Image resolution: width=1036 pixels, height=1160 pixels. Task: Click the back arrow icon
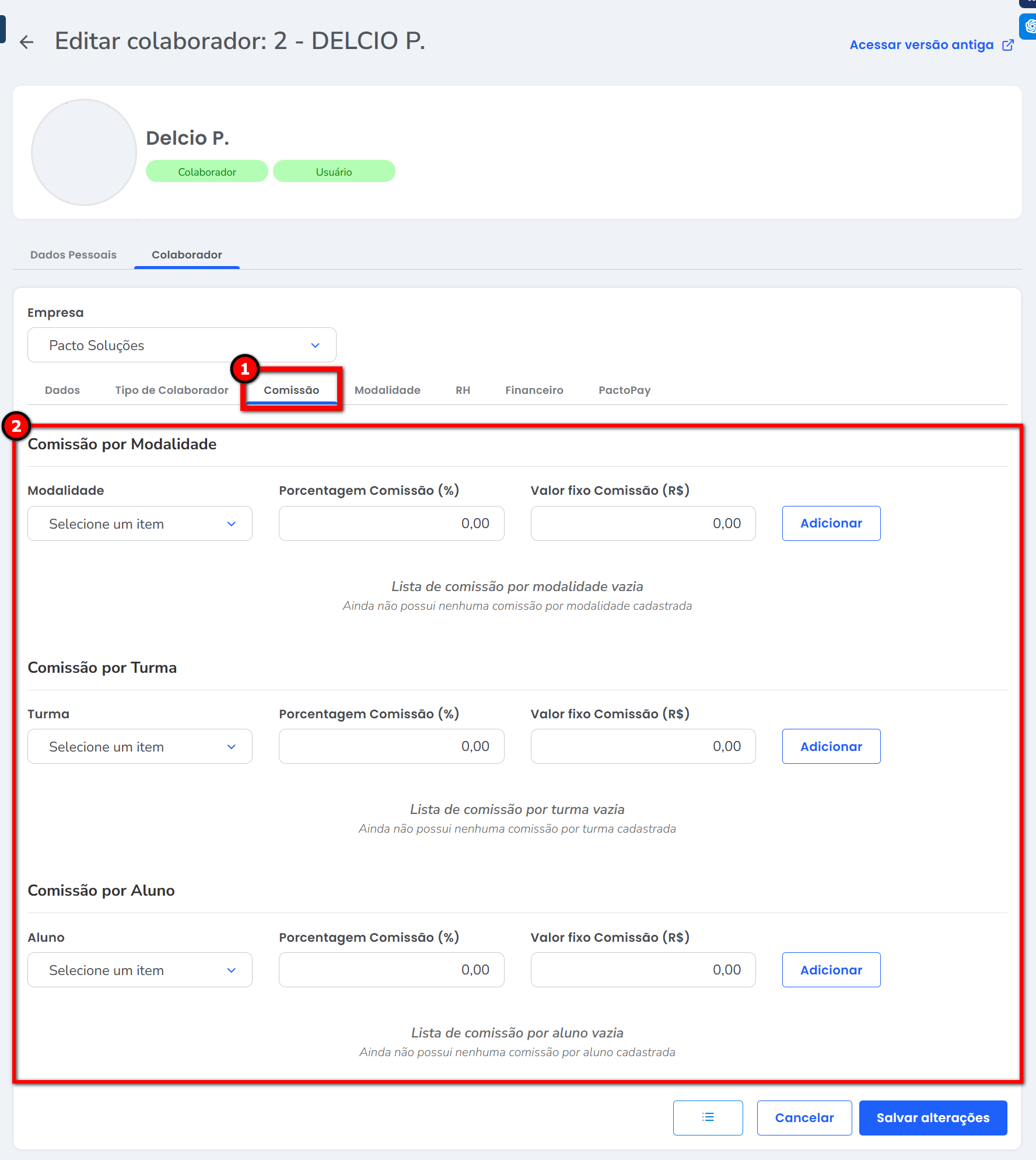[x=26, y=42]
